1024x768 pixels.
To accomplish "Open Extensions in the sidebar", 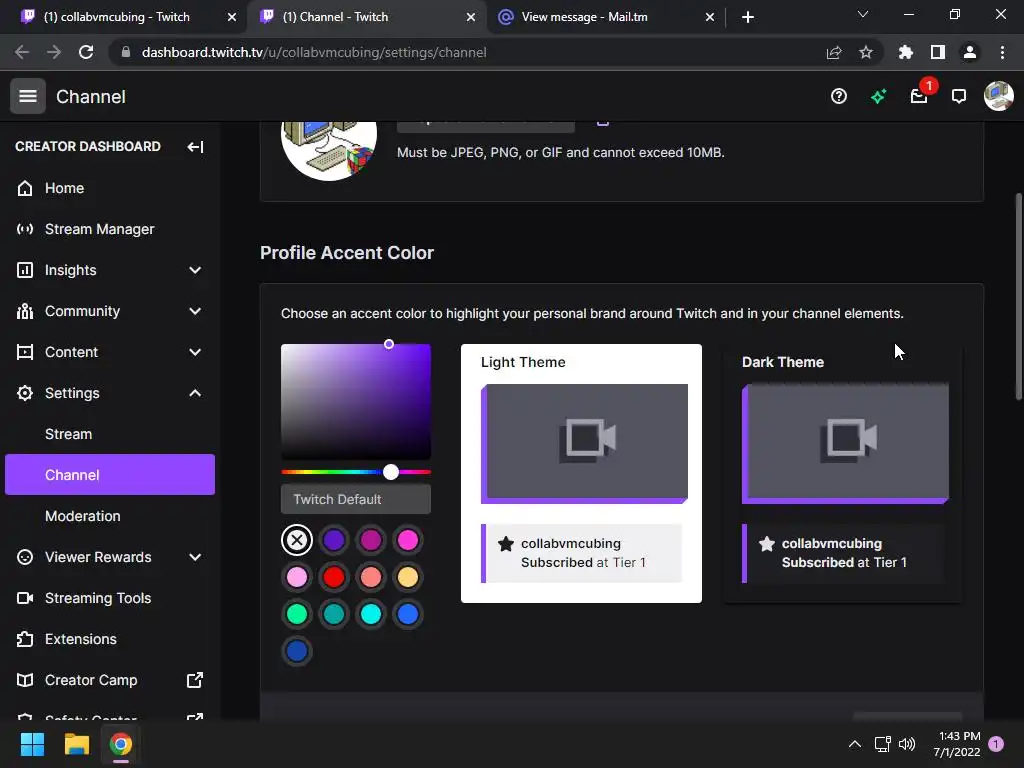I will [x=110, y=639].
